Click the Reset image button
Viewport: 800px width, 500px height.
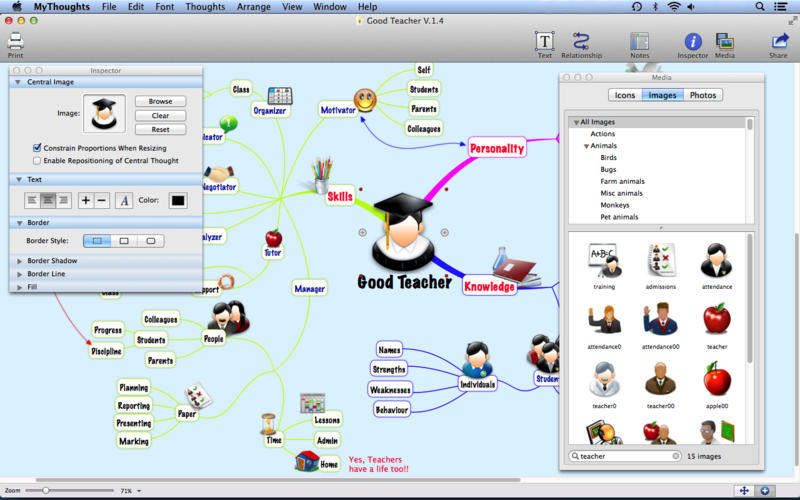160,130
